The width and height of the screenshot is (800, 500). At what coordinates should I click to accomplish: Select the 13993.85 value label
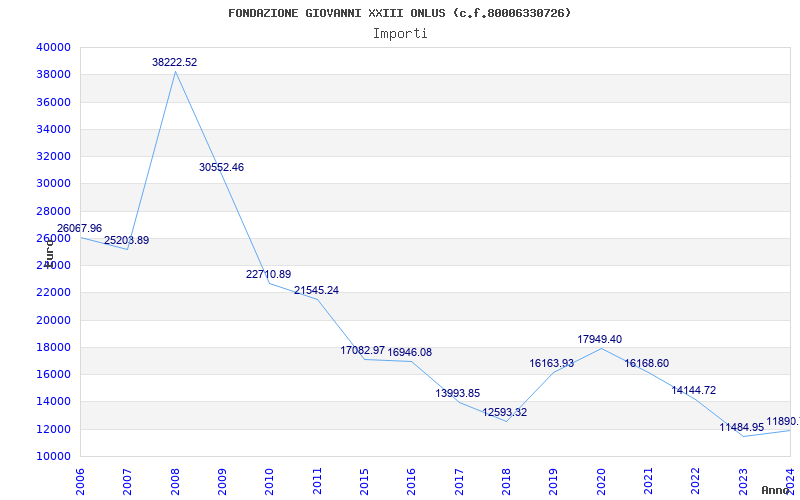click(458, 393)
